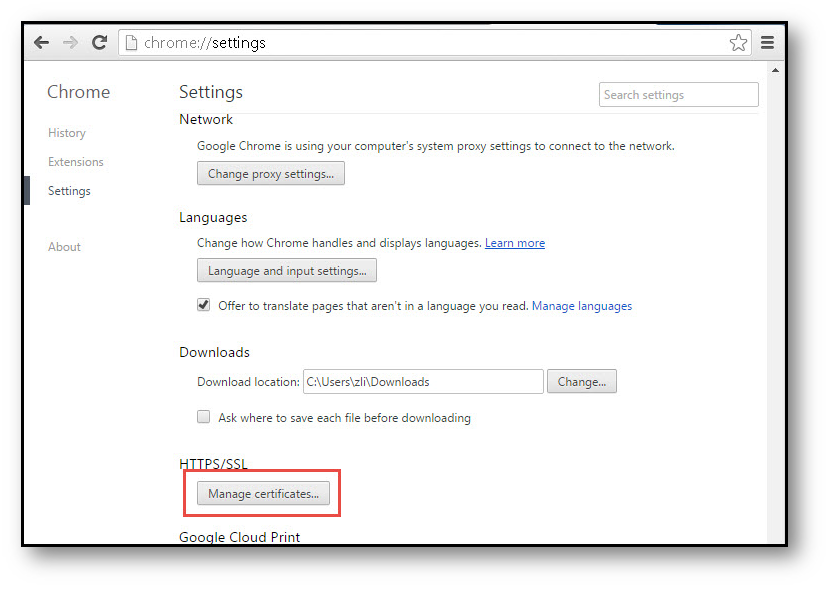The image size is (830, 589).
Task: Open History in the sidebar
Action: [67, 133]
